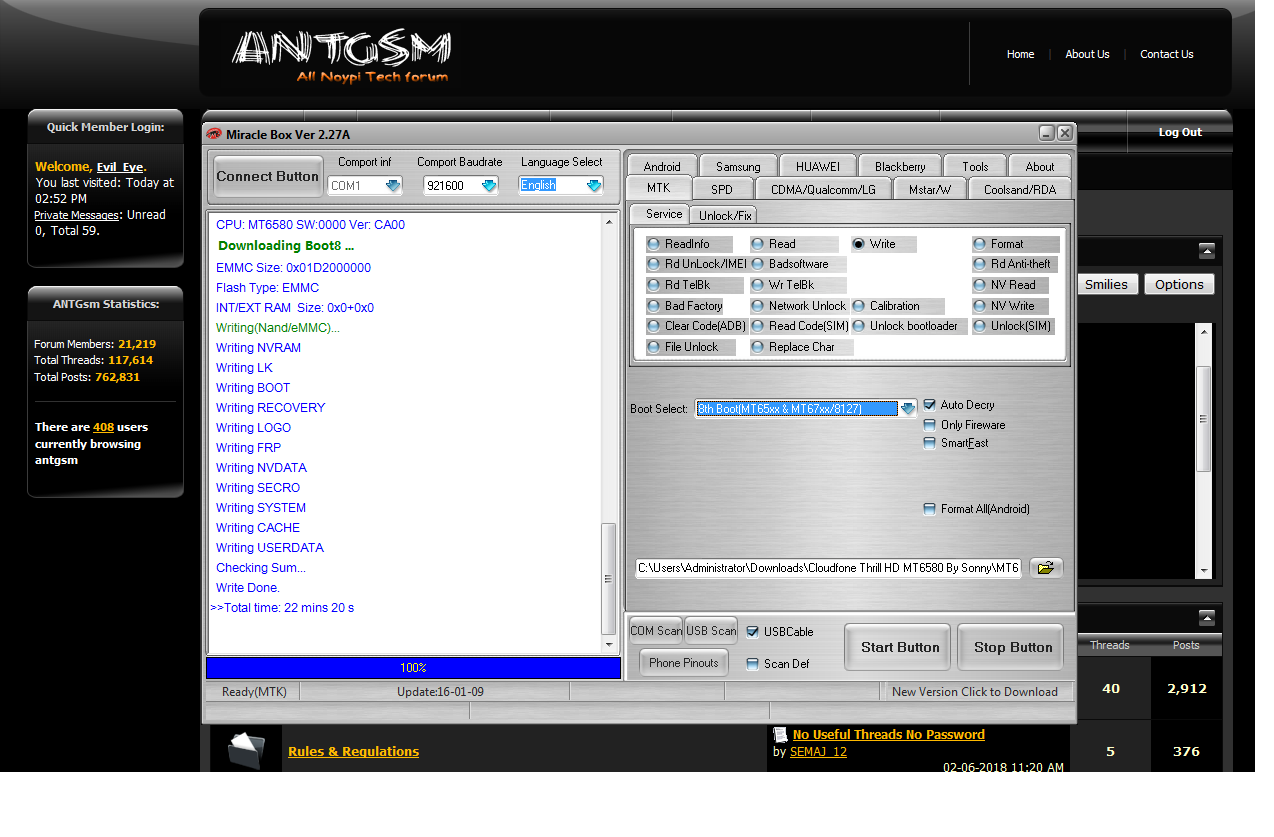Click the Rules & Regulations folder icon
The image size is (1274, 837).
click(x=246, y=751)
